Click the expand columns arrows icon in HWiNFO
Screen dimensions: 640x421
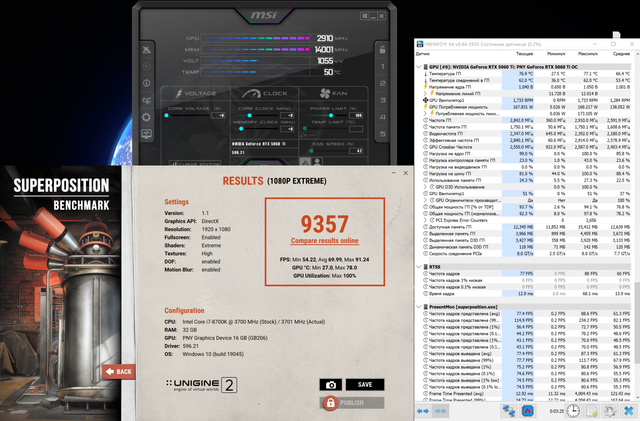(423, 411)
